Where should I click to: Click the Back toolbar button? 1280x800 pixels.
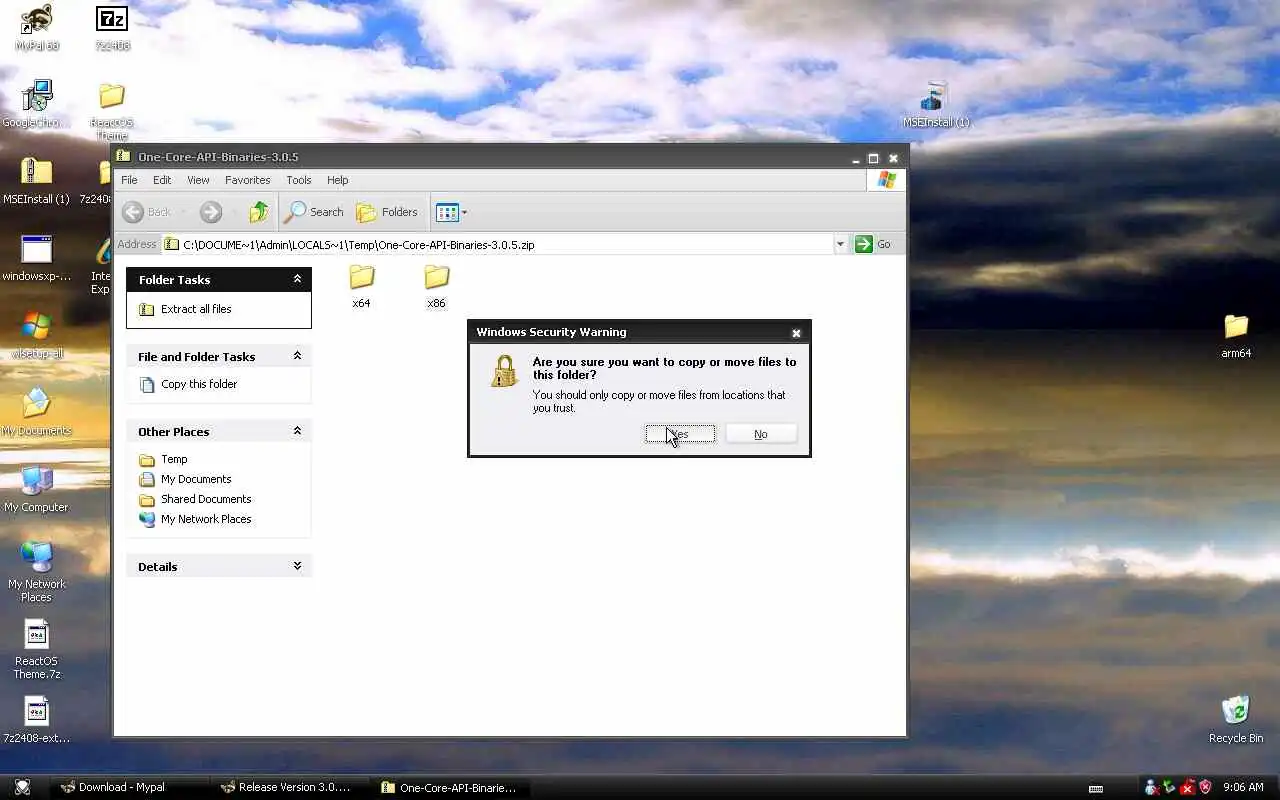pos(147,212)
